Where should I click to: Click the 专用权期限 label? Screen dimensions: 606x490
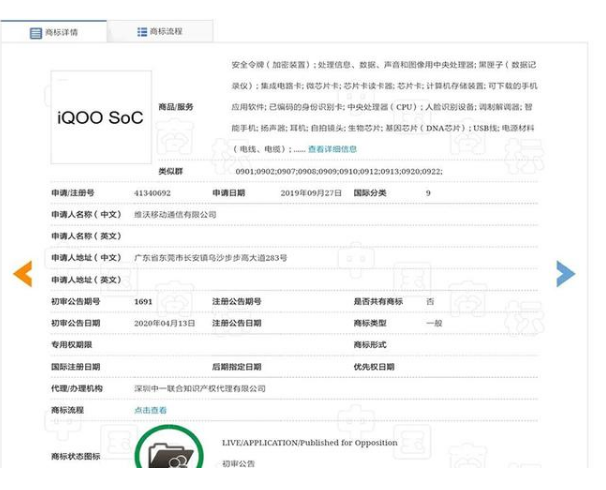point(71,345)
